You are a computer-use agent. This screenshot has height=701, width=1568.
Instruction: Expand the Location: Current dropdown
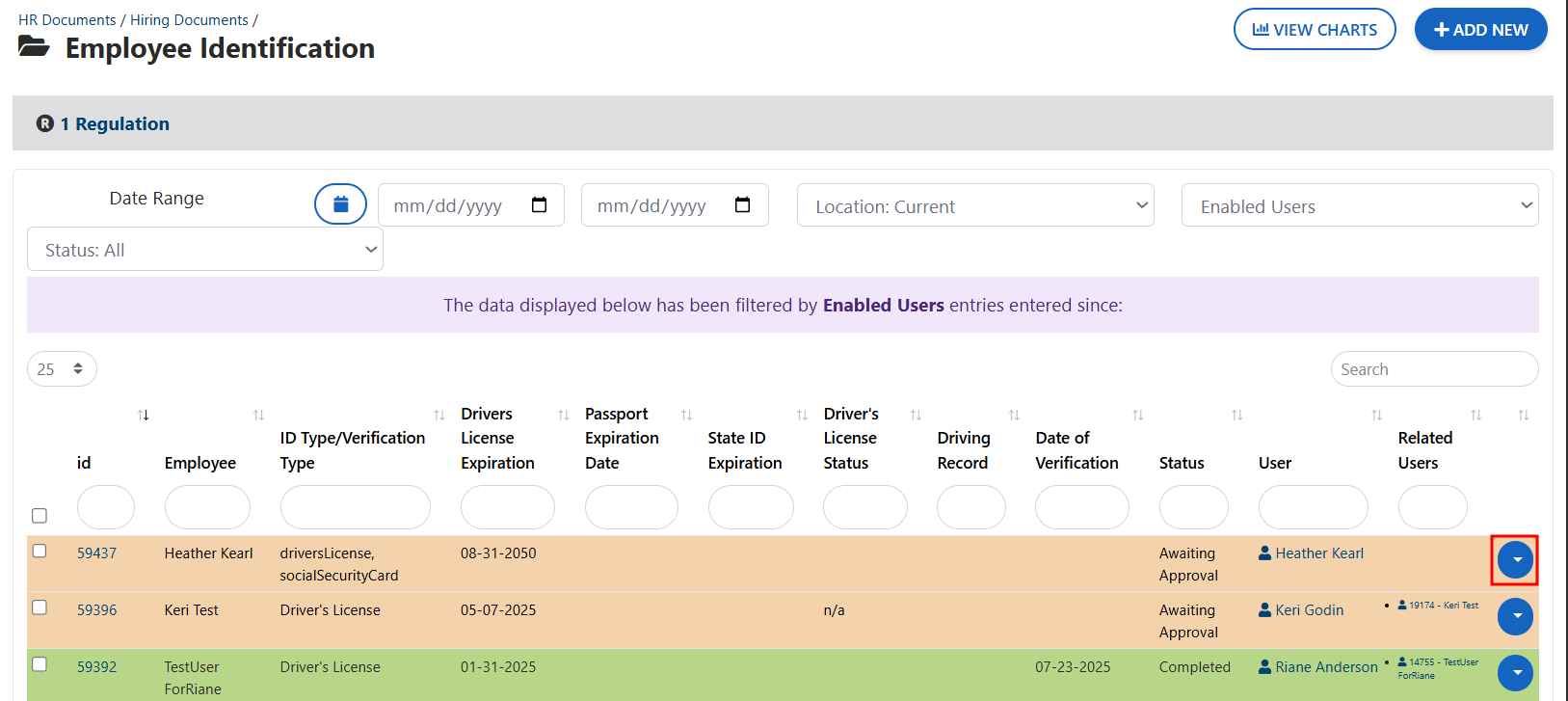click(x=974, y=205)
